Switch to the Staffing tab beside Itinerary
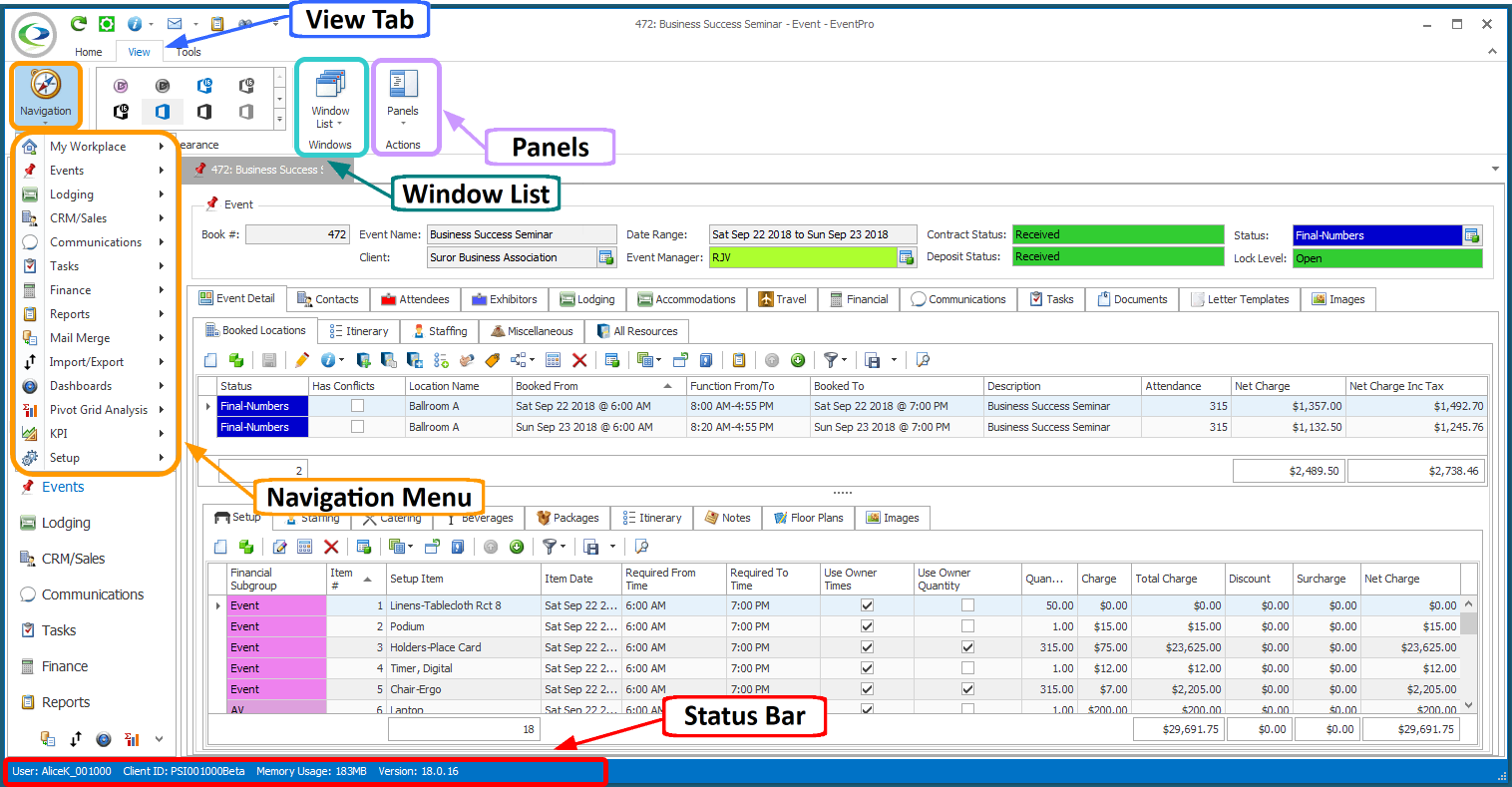The image size is (1512, 787). tap(439, 331)
